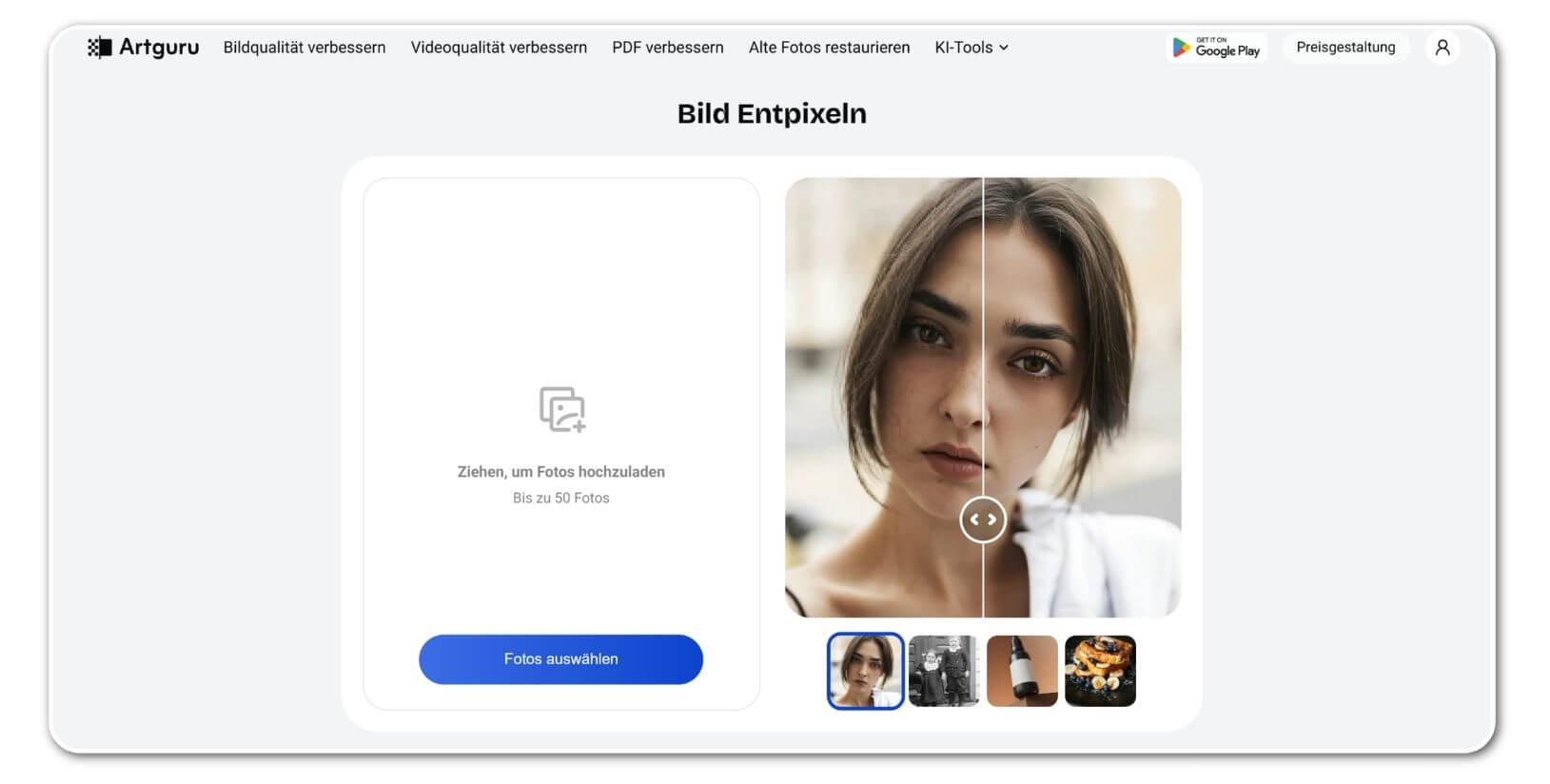Open the PDF verbessern tool
The width and height of the screenshot is (1550, 784).
668,48
